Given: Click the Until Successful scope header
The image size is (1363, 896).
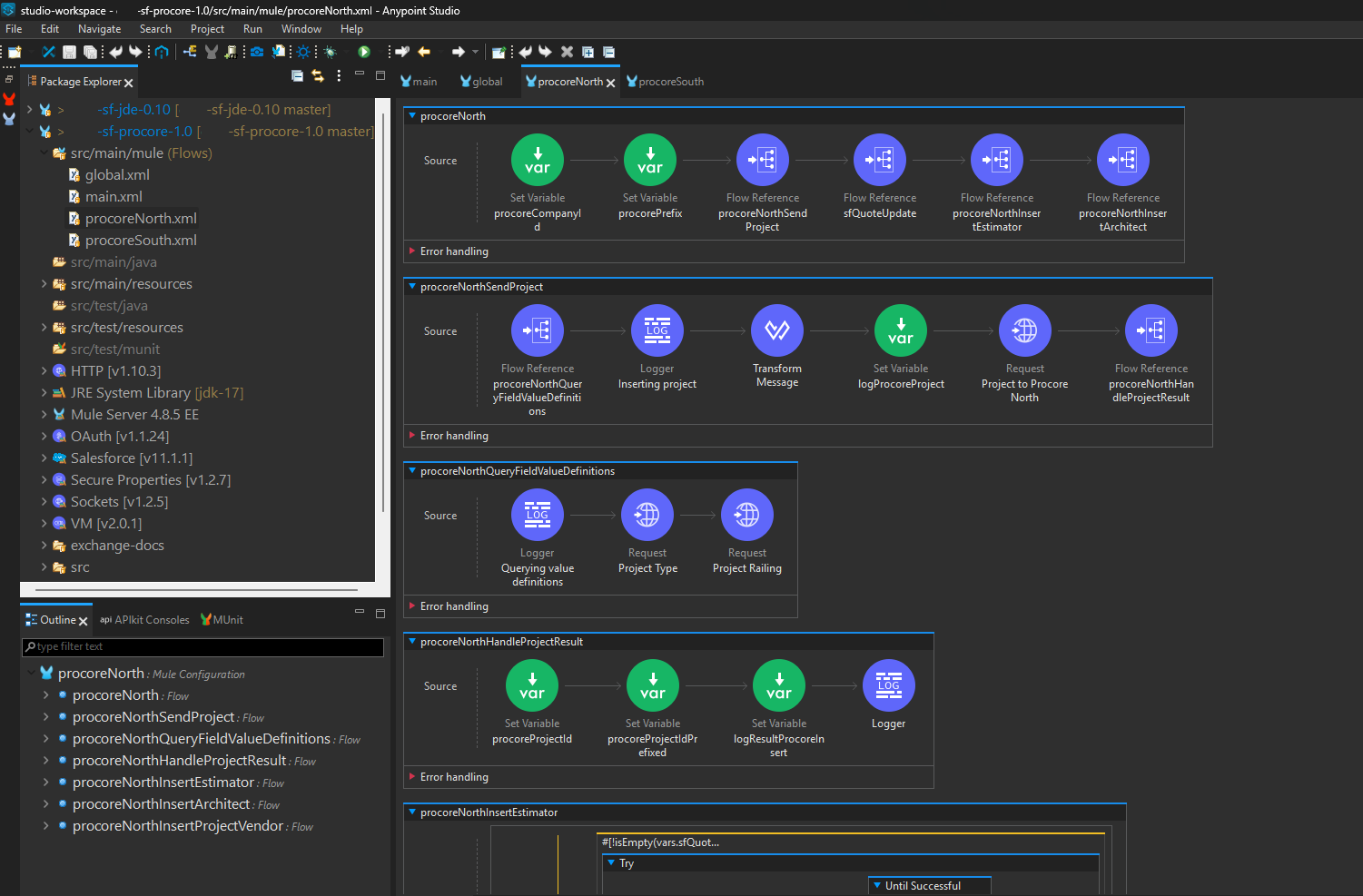Looking at the screenshot, I should pos(928,885).
